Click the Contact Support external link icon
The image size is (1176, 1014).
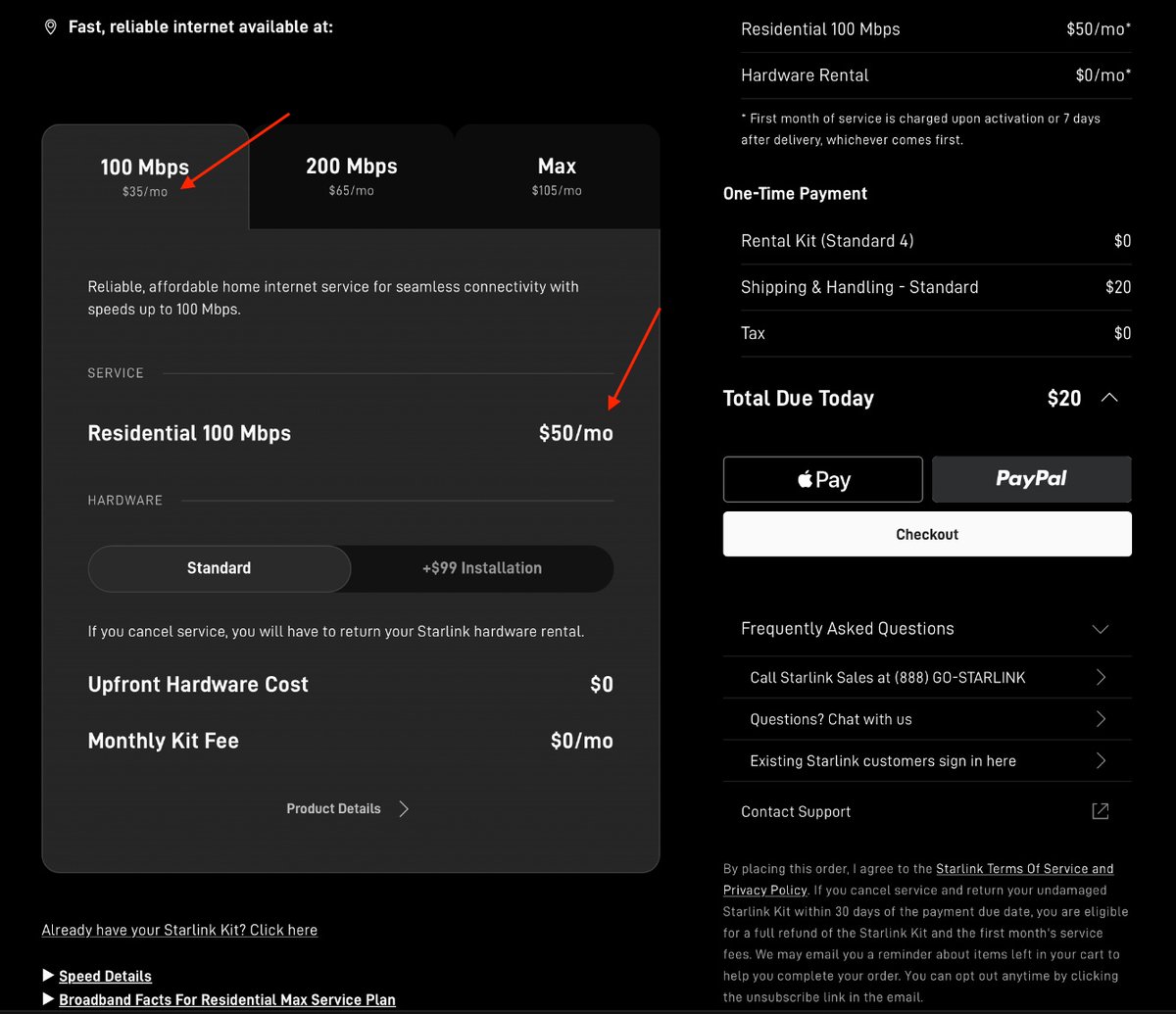1101,811
